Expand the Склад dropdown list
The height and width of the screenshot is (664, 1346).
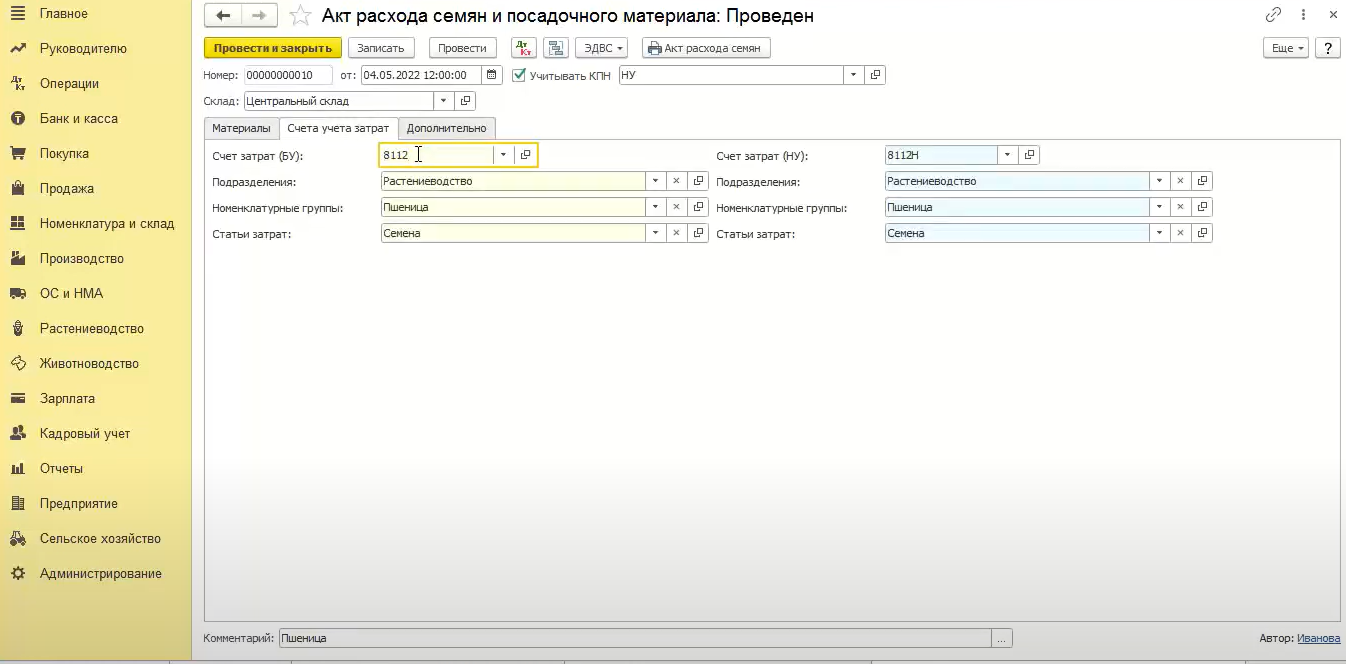pos(443,101)
